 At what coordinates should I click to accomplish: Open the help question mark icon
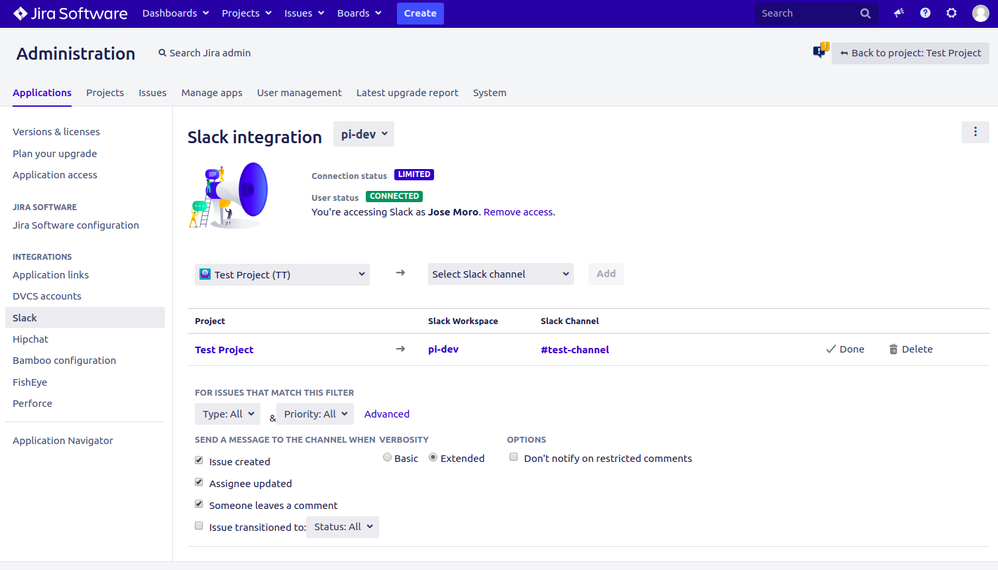[x=925, y=13]
